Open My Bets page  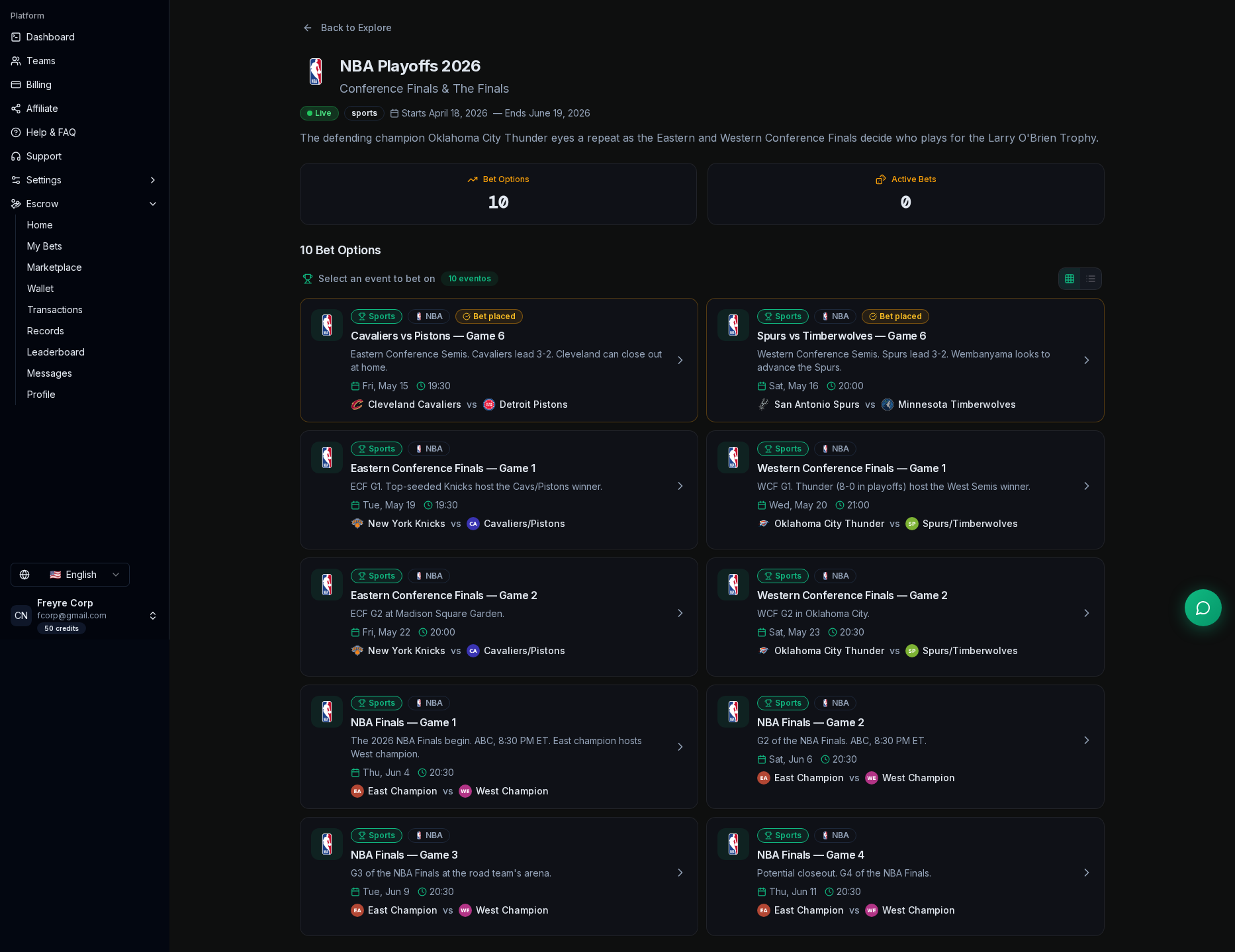click(44, 246)
